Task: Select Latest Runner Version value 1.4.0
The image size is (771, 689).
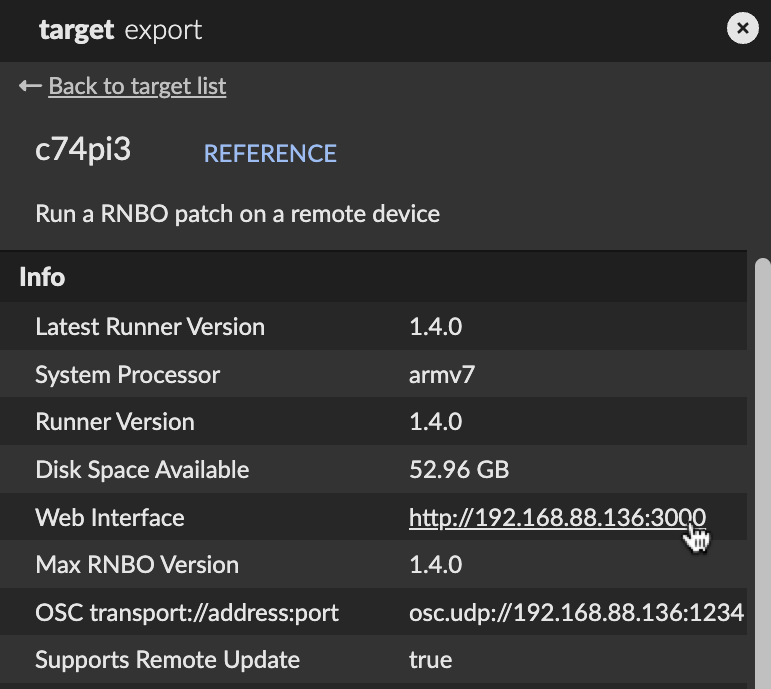Action: [x=436, y=327]
